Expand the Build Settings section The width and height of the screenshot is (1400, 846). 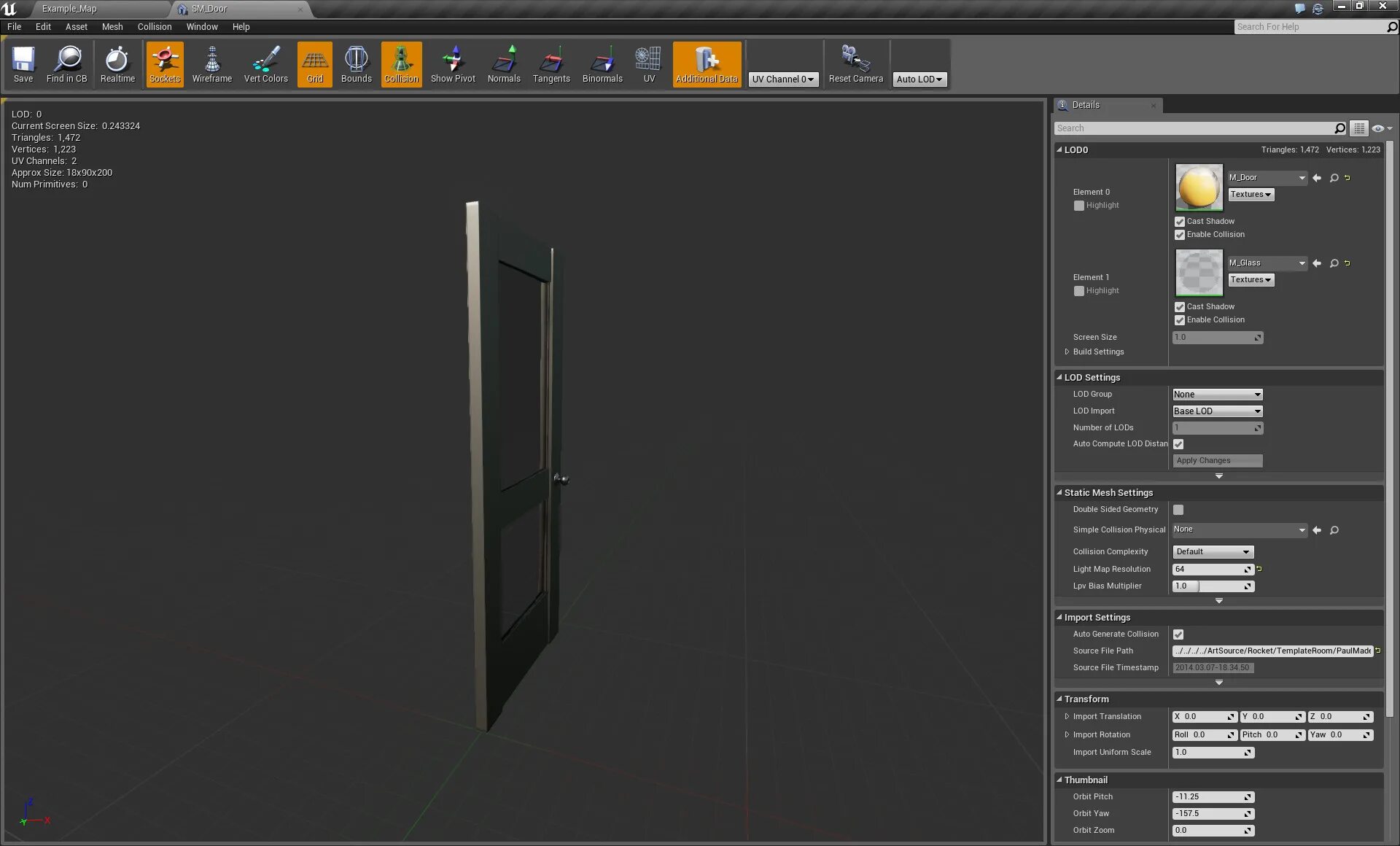point(1067,352)
